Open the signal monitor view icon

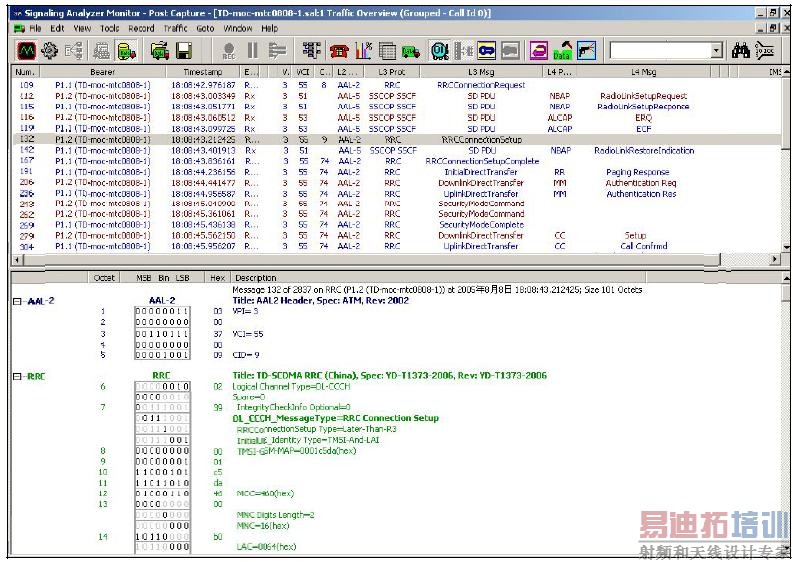pos(26,51)
